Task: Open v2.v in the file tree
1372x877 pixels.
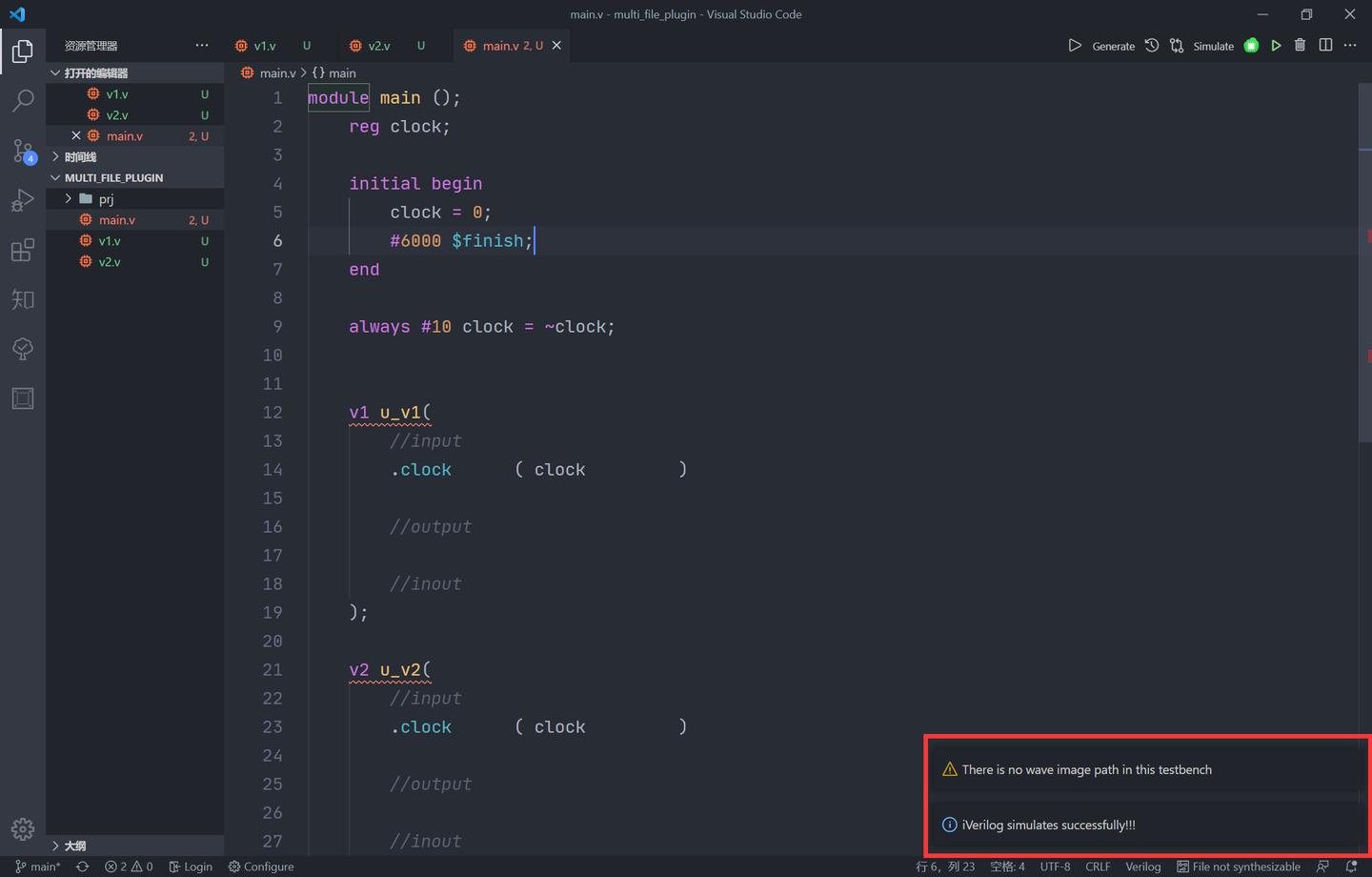Action: click(x=110, y=262)
